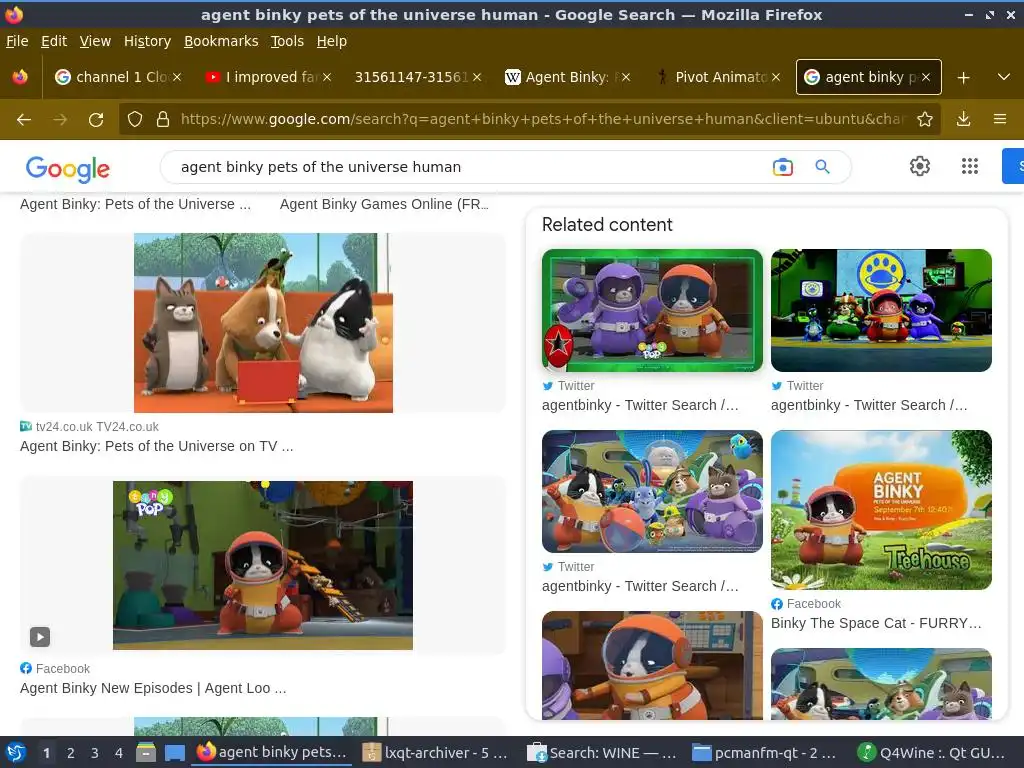Image resolution: width=1024 pixels, height=768 pixels.
Task: Open 'Agent Binky Games Online (FR' result
Action: [384, 204]
